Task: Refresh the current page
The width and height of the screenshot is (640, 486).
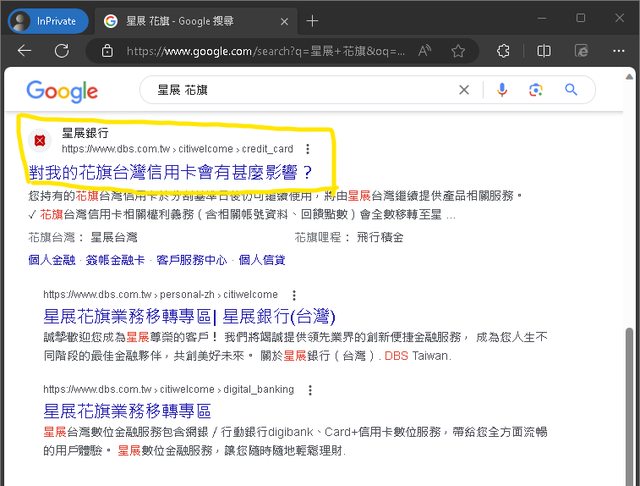Action: (x=63, y=51)
